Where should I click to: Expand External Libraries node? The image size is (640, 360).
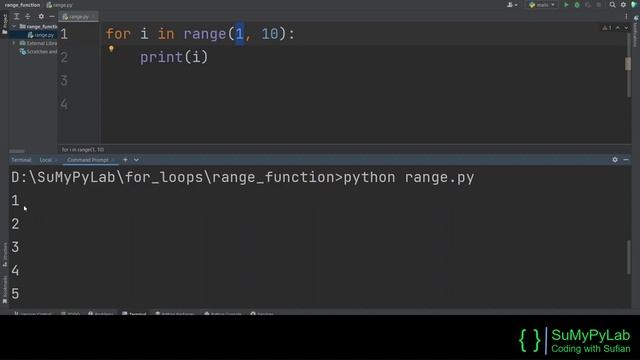point(14,43)
